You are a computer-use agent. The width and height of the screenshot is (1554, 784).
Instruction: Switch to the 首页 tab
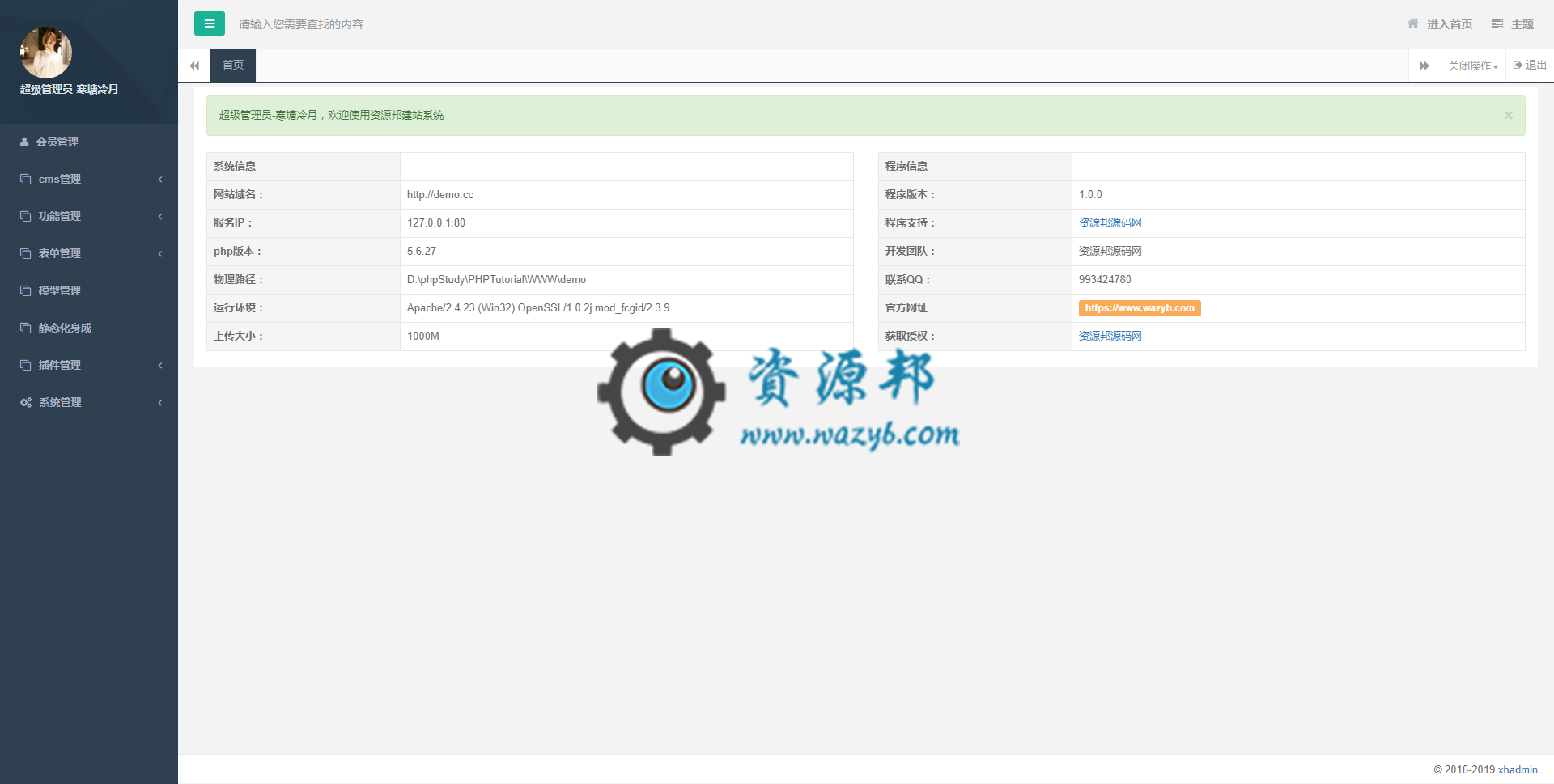(233, 66)
